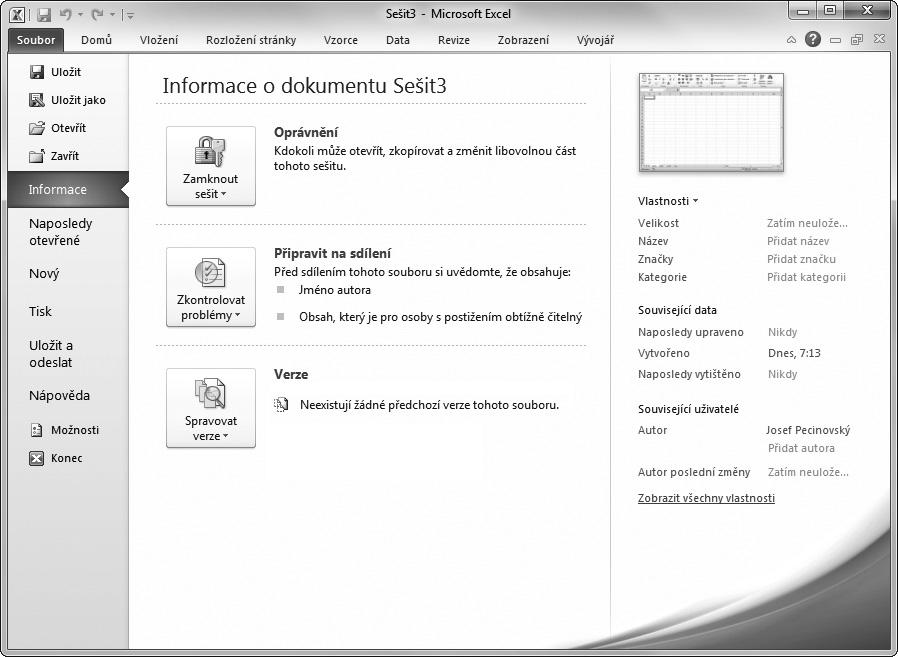898x657 pixels.
Task: Click the Oprávnění heading
Action: click(x=306, y=132)
